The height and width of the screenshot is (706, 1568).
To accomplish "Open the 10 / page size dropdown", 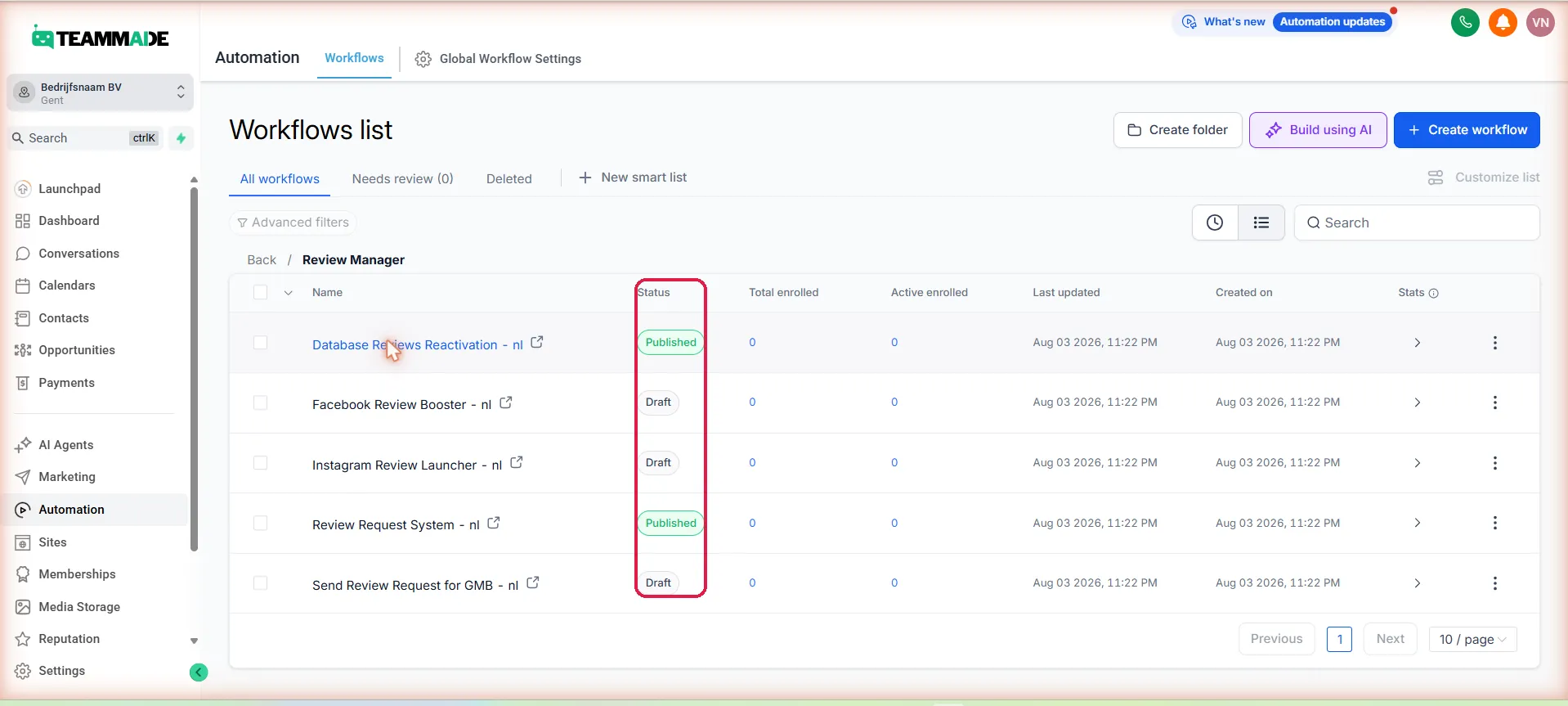I will click(1472, 640).
